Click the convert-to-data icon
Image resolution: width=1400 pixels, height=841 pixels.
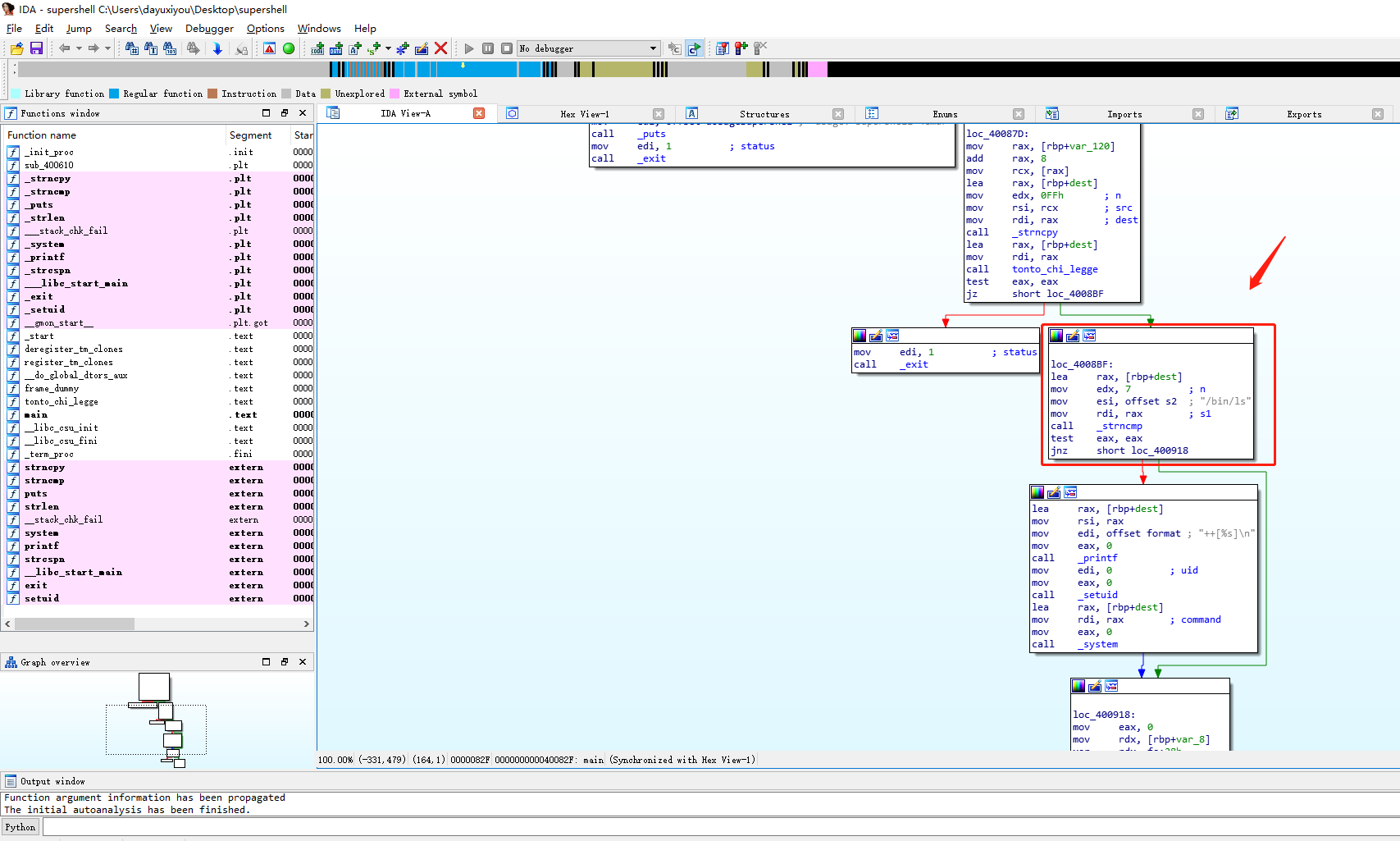(336, 48)
